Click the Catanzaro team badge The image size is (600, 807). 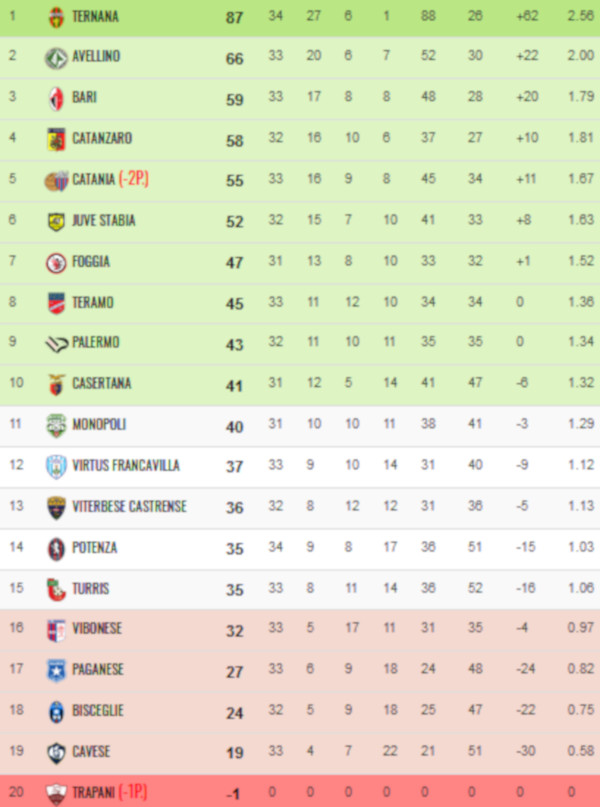[x=56, y=139]
